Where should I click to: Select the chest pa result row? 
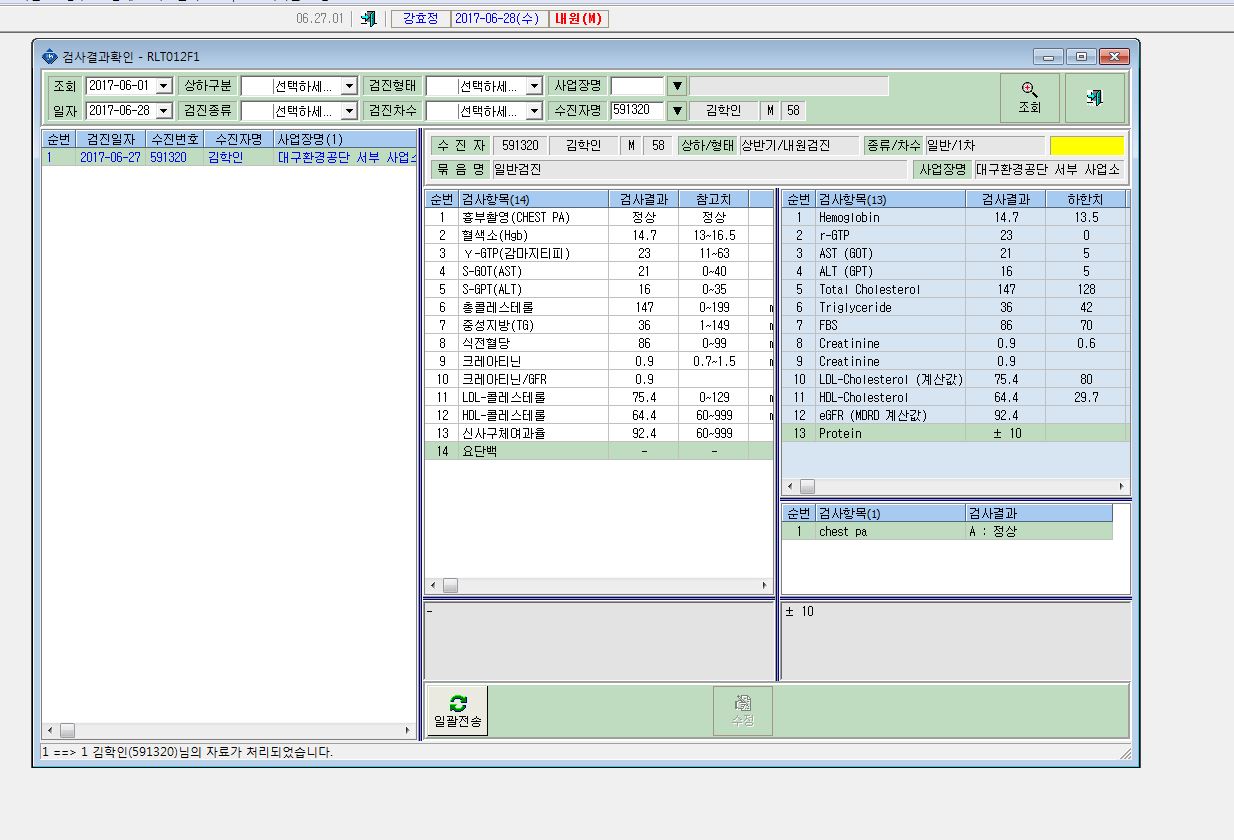click(x=947, y=531)
